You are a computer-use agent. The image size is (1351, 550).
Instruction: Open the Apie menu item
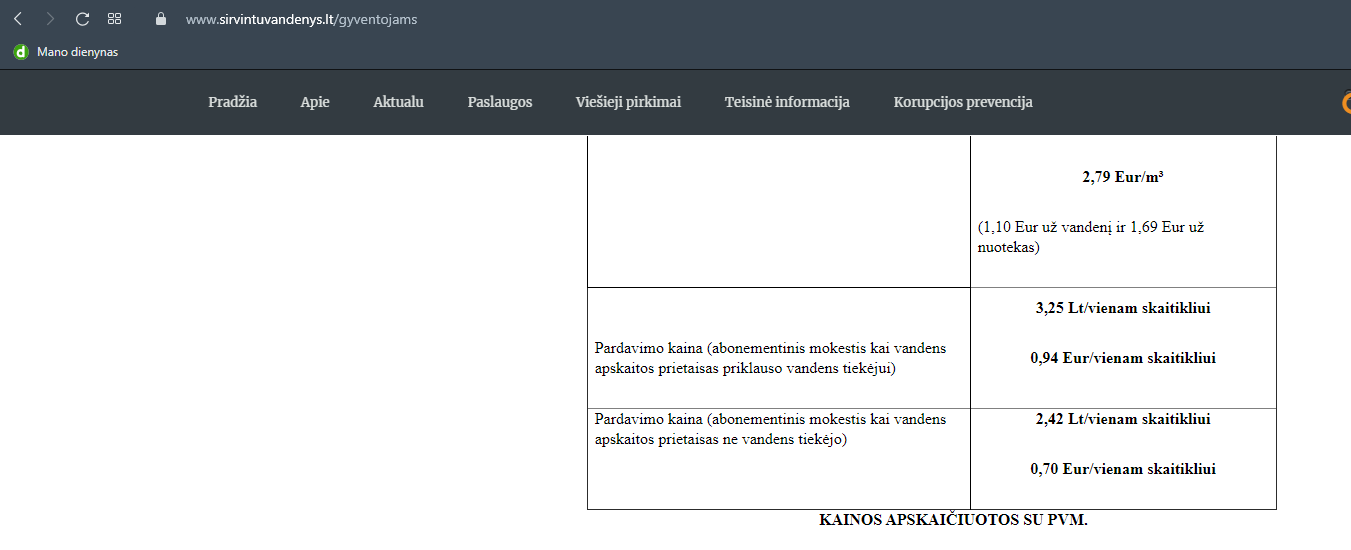click(x=315, y=102)
